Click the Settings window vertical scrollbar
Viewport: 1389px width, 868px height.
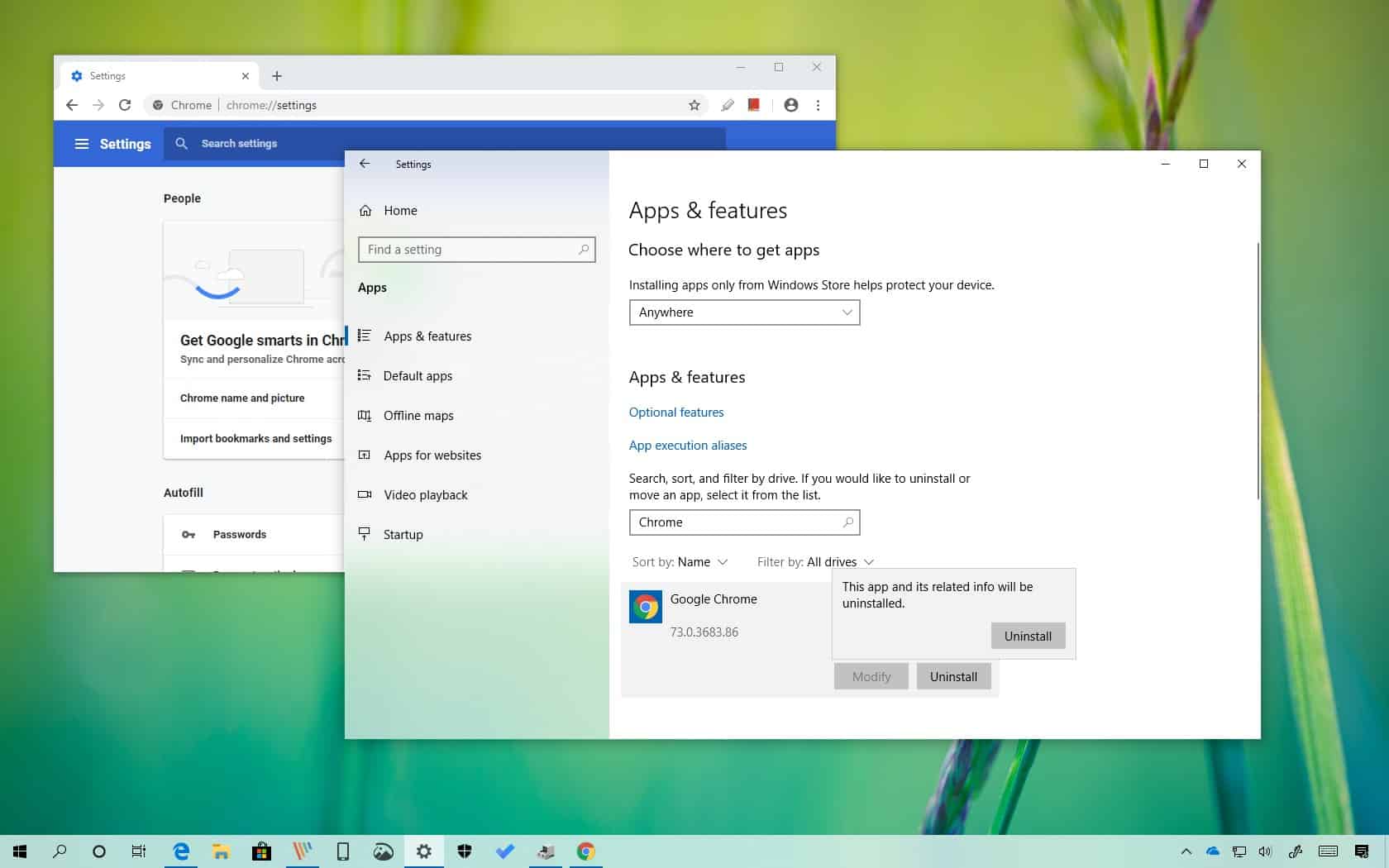pyautogui.click(x=1258, y=370)
